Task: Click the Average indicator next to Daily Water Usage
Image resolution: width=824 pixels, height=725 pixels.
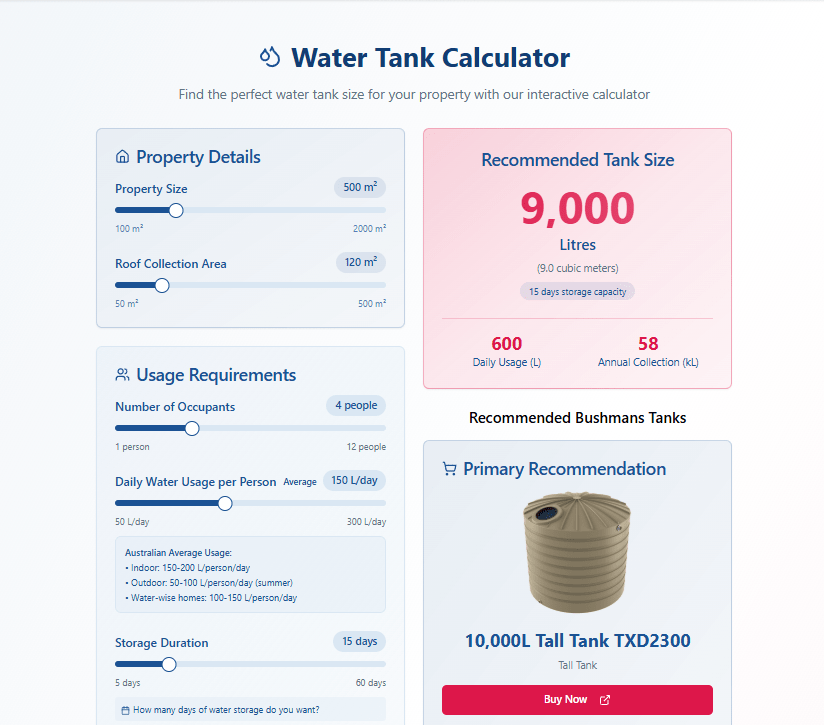Action: (300, 481)
